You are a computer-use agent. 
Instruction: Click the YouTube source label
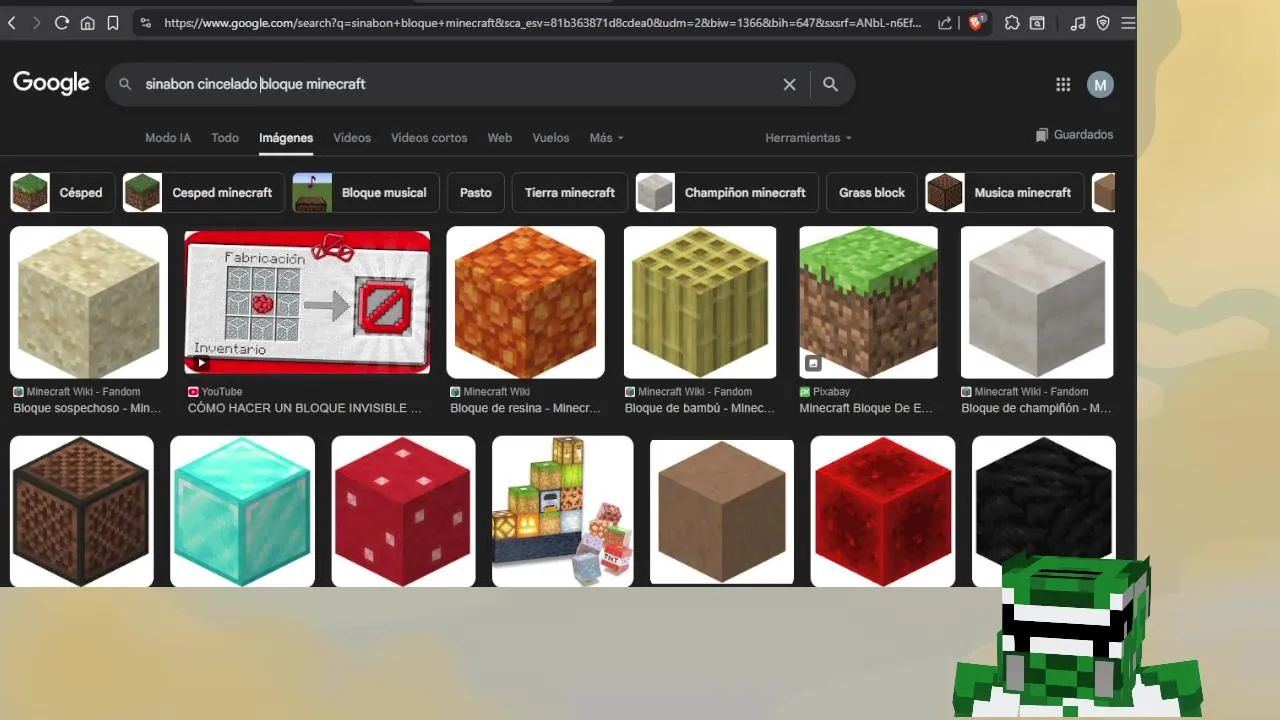point(215,392)
